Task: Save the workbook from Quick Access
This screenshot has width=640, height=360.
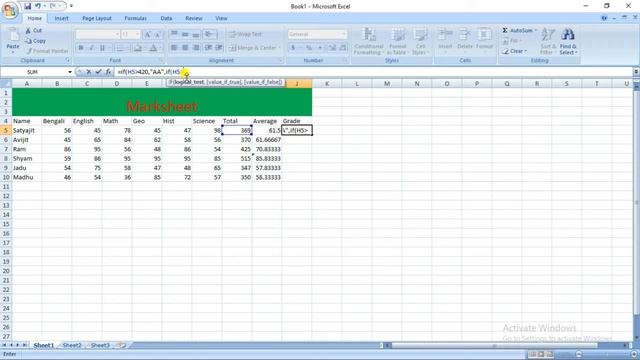Action: click(x=27, y=6)
